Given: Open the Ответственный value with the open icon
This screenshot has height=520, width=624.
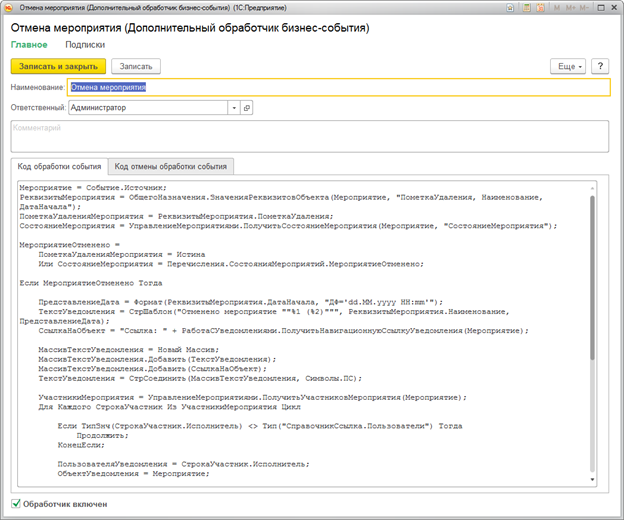Looking at the screenshot, I should (x=246, y=107).
